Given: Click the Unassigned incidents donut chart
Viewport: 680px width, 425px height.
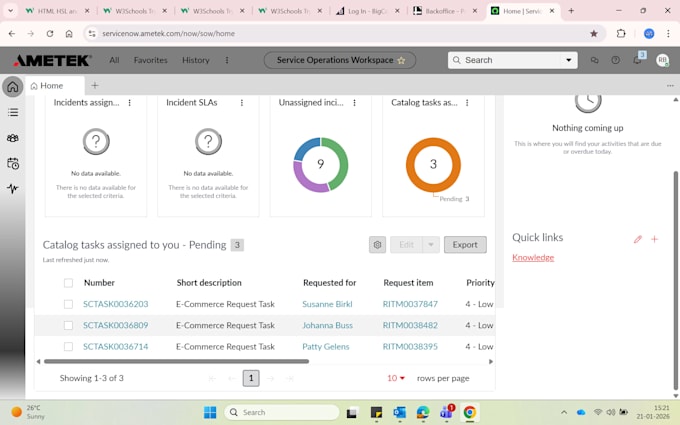Looking at the screenshot, I should coord(320,165).
